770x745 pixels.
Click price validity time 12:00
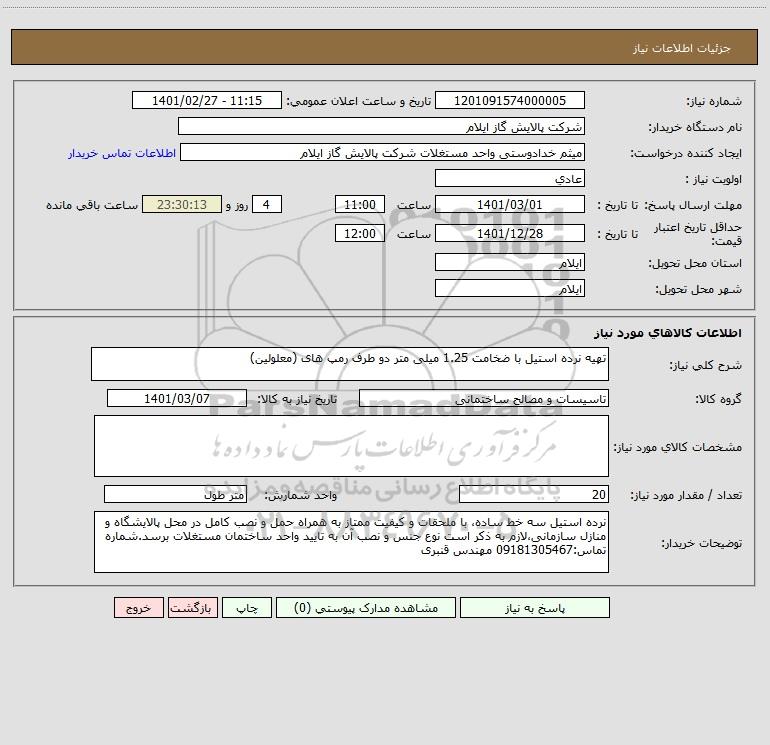pyautogui.click(x=359, y=233)
